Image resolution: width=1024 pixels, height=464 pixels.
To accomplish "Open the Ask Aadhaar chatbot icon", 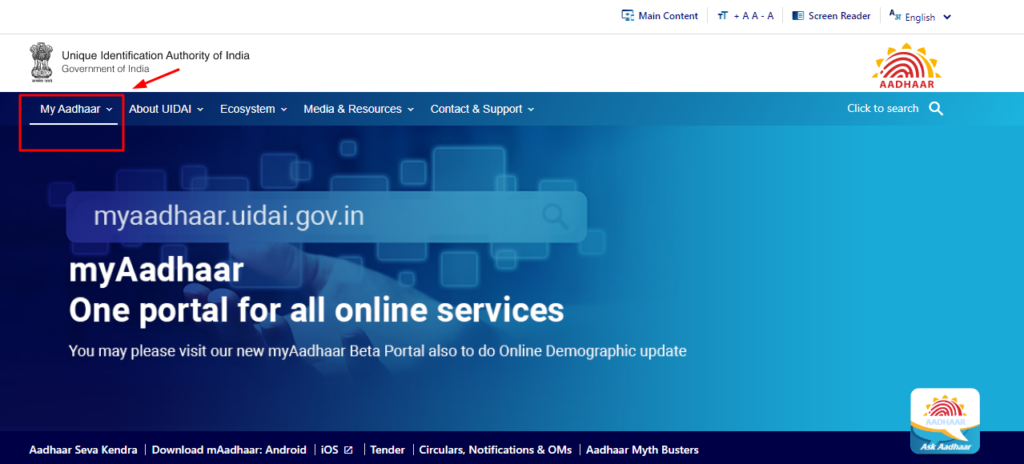I will point(945,421).
